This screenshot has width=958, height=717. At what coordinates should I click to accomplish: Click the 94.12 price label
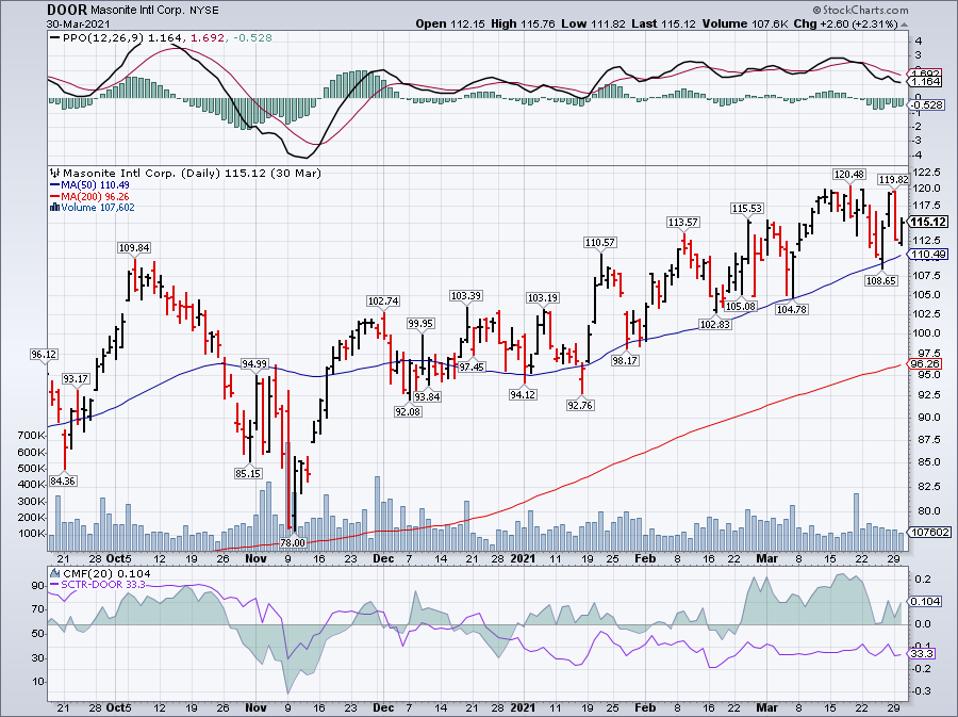[522, 395]
